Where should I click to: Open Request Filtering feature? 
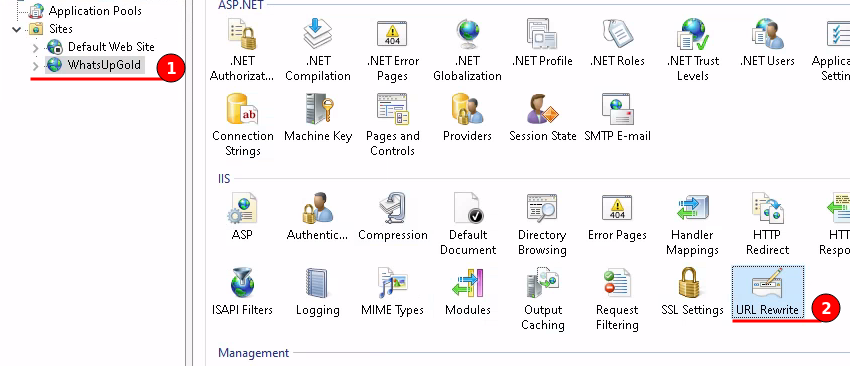pos(617,299)
